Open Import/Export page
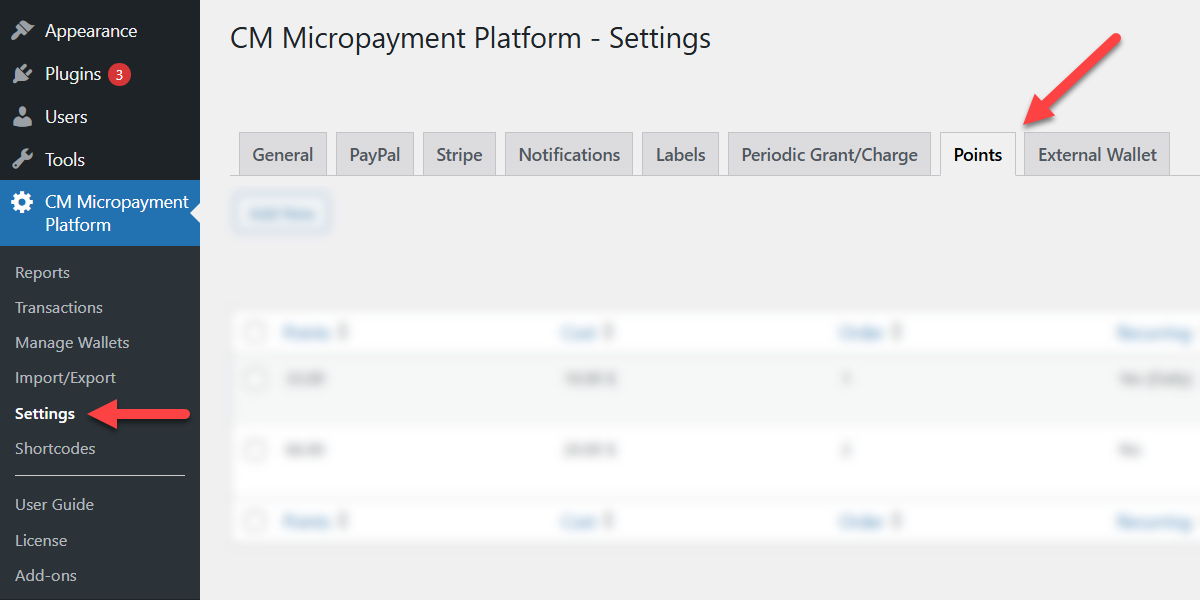 coord(65,377)
